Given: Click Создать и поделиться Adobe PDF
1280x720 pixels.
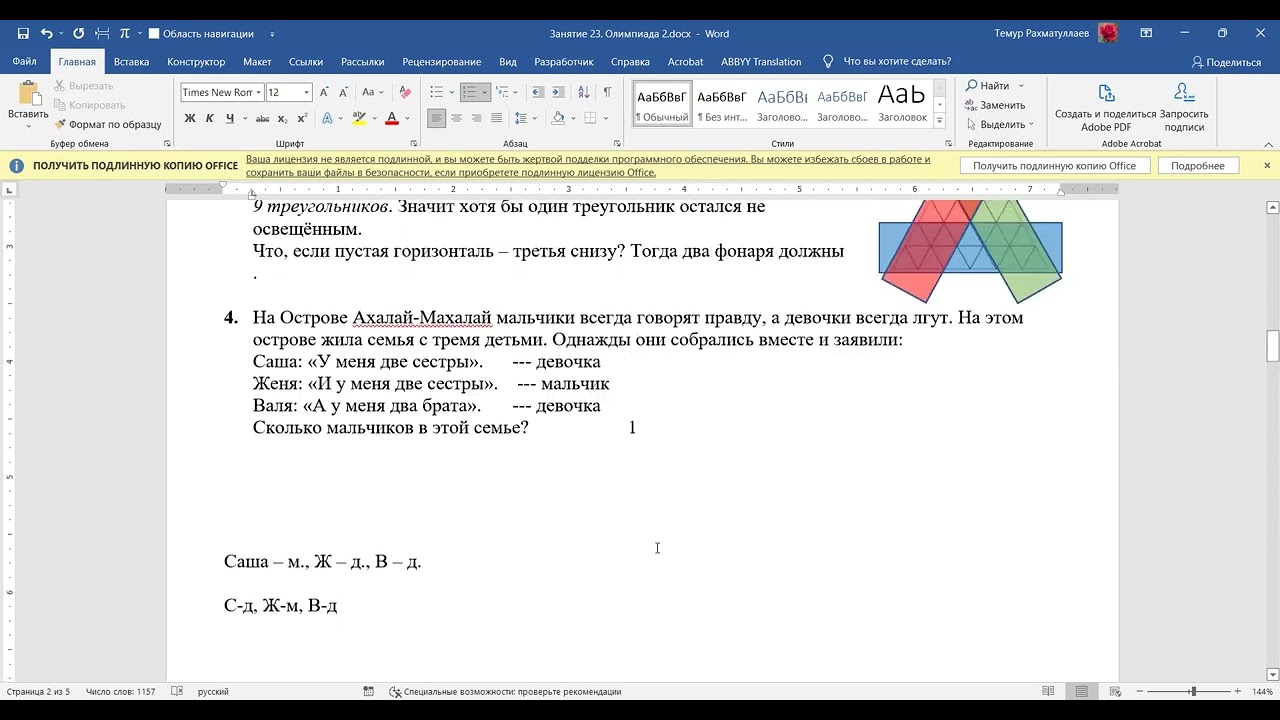Looking at the screenshot, I should tap(1105, 108).
